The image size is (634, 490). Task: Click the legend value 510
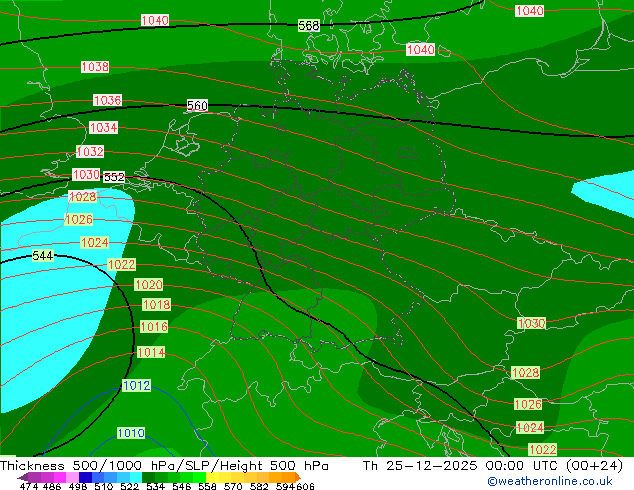[104, 486]
